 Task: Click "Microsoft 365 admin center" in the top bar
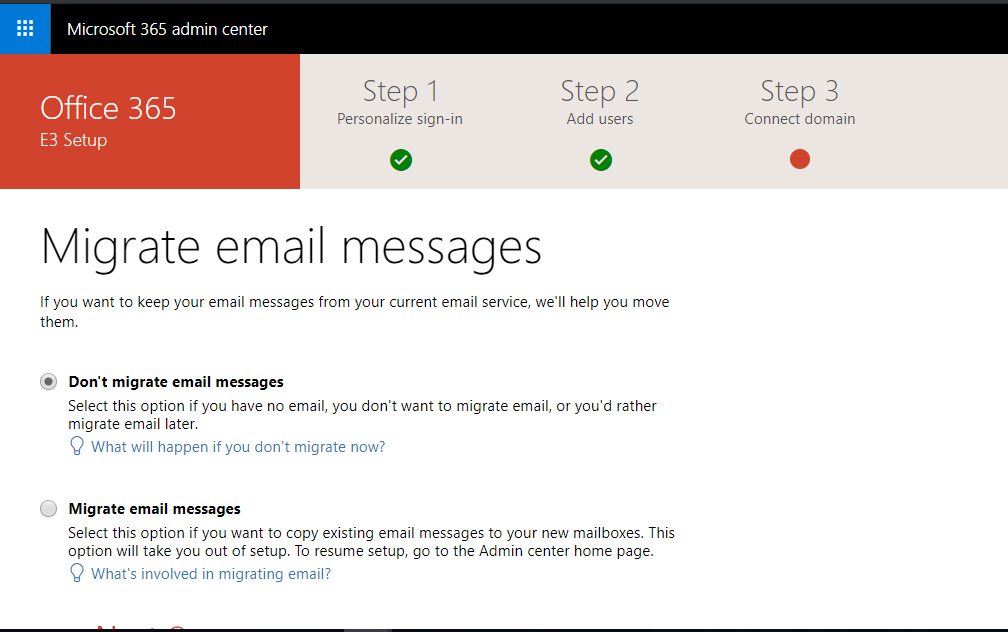[x=167, y=28]
